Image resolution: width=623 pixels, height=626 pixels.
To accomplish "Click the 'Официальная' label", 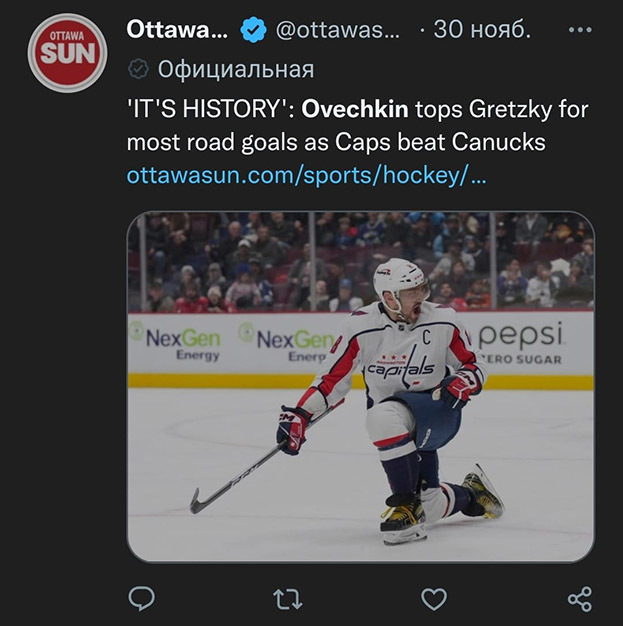I will (x=236, y=69).
